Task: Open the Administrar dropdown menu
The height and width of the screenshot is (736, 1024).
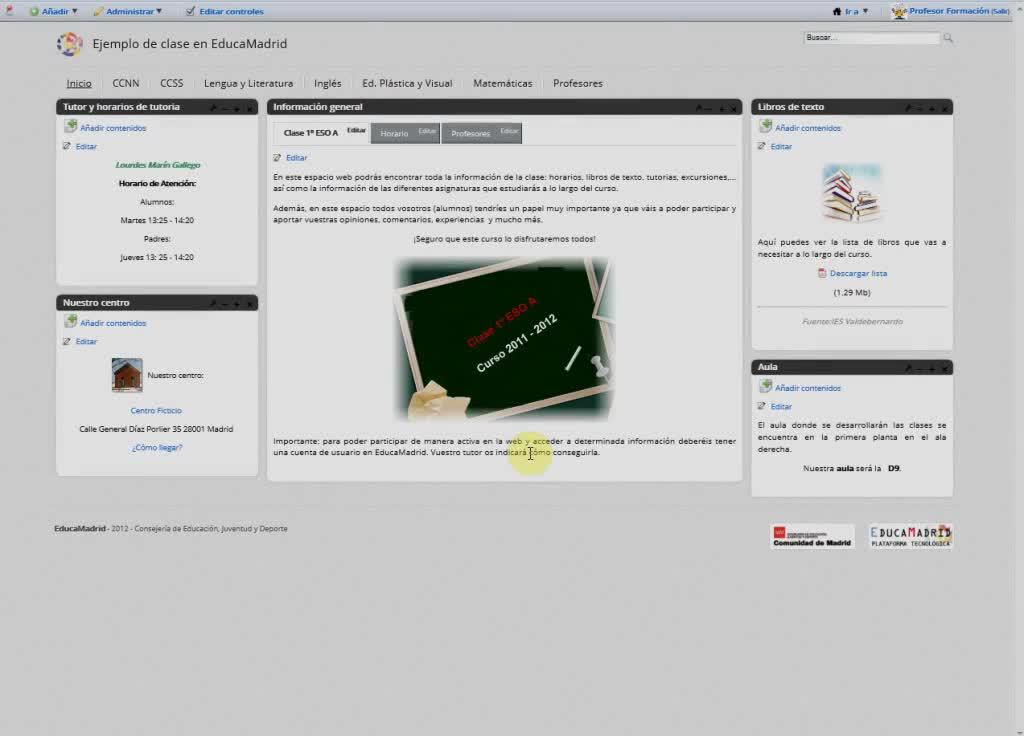Action: (x=128, y=11)
